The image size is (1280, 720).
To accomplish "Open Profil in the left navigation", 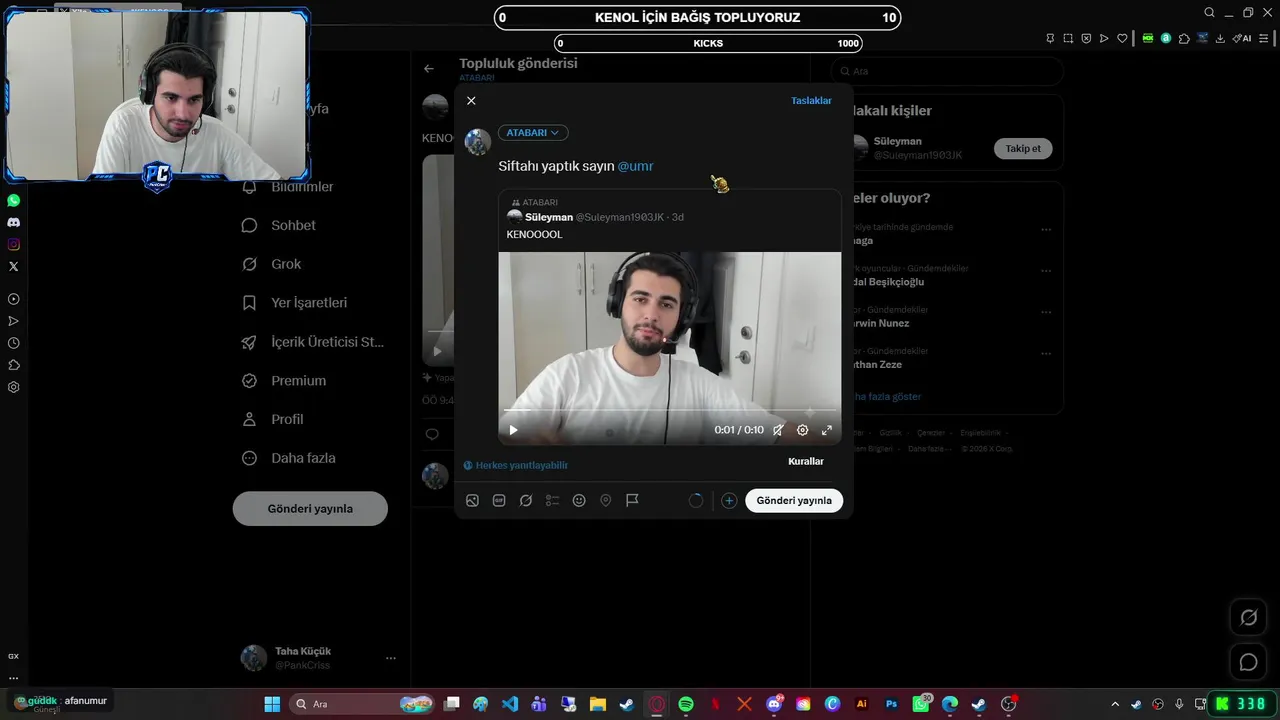I will tap(273, 420).
